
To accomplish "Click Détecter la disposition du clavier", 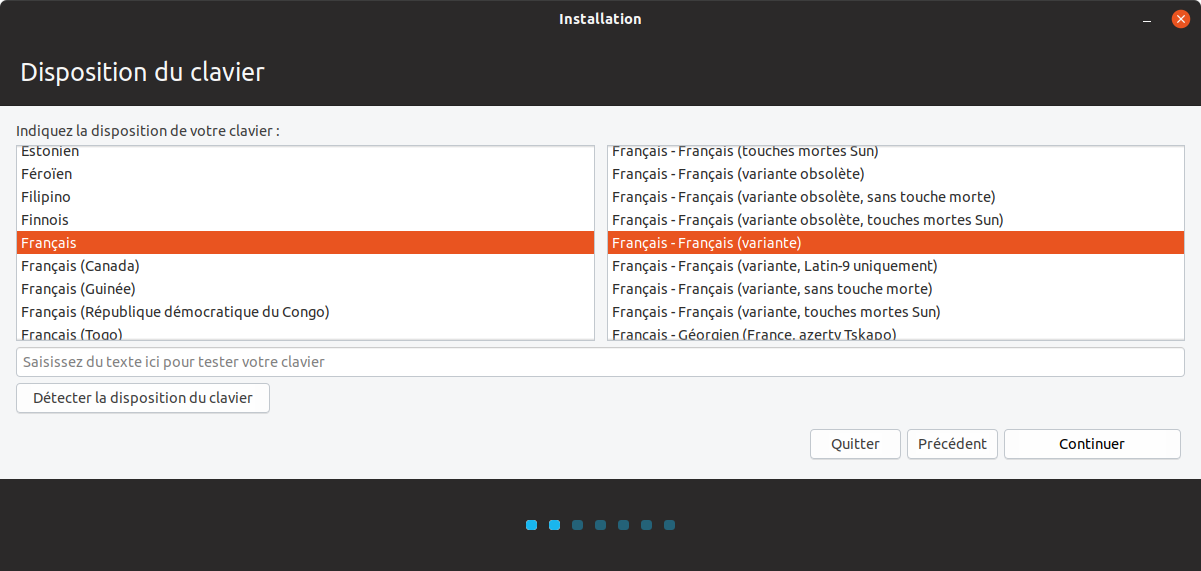I will [x=143, y=398].
